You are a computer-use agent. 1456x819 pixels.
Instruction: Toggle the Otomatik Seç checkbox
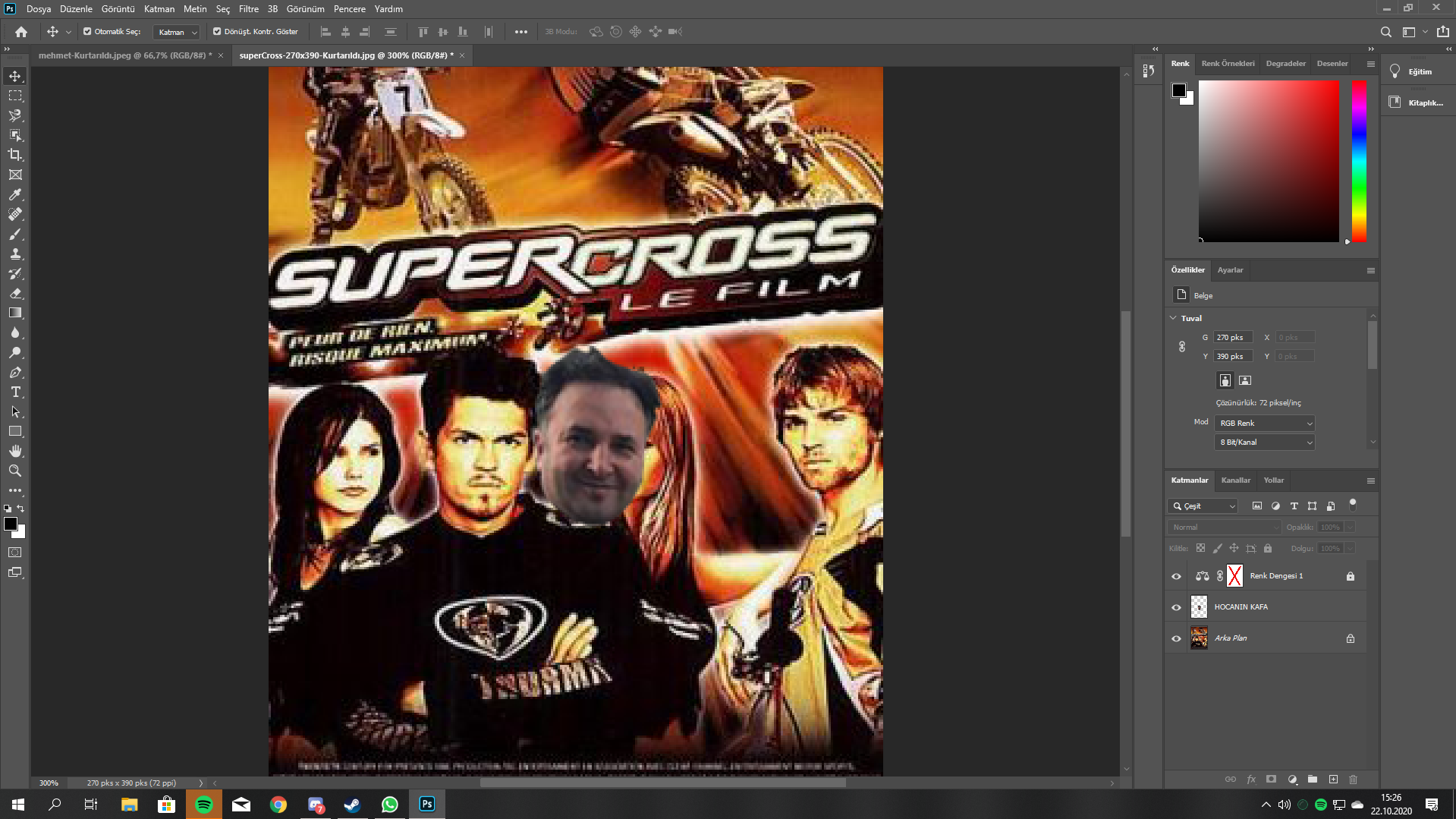[87, 32]
